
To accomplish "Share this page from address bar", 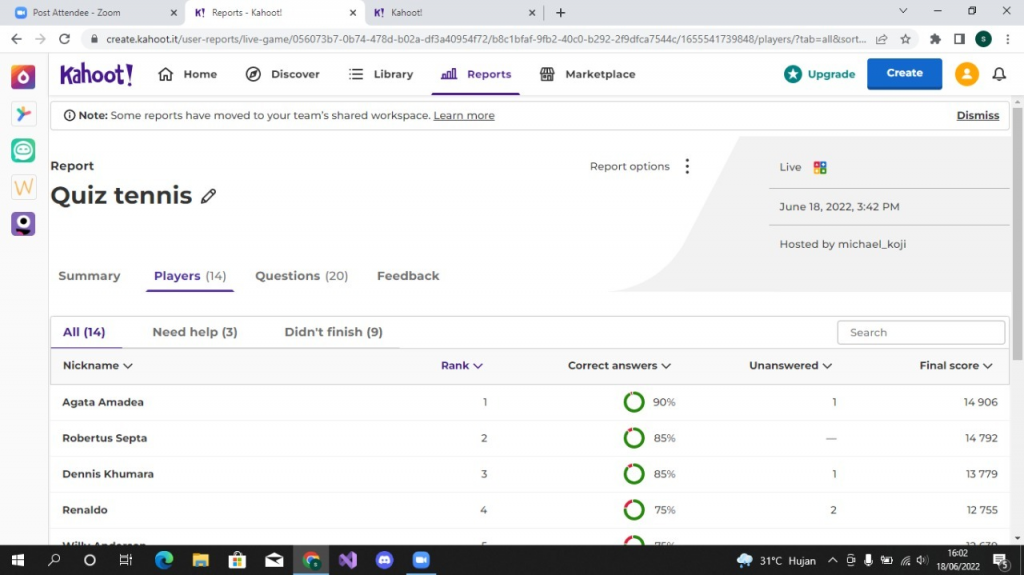I will point(882,39).
